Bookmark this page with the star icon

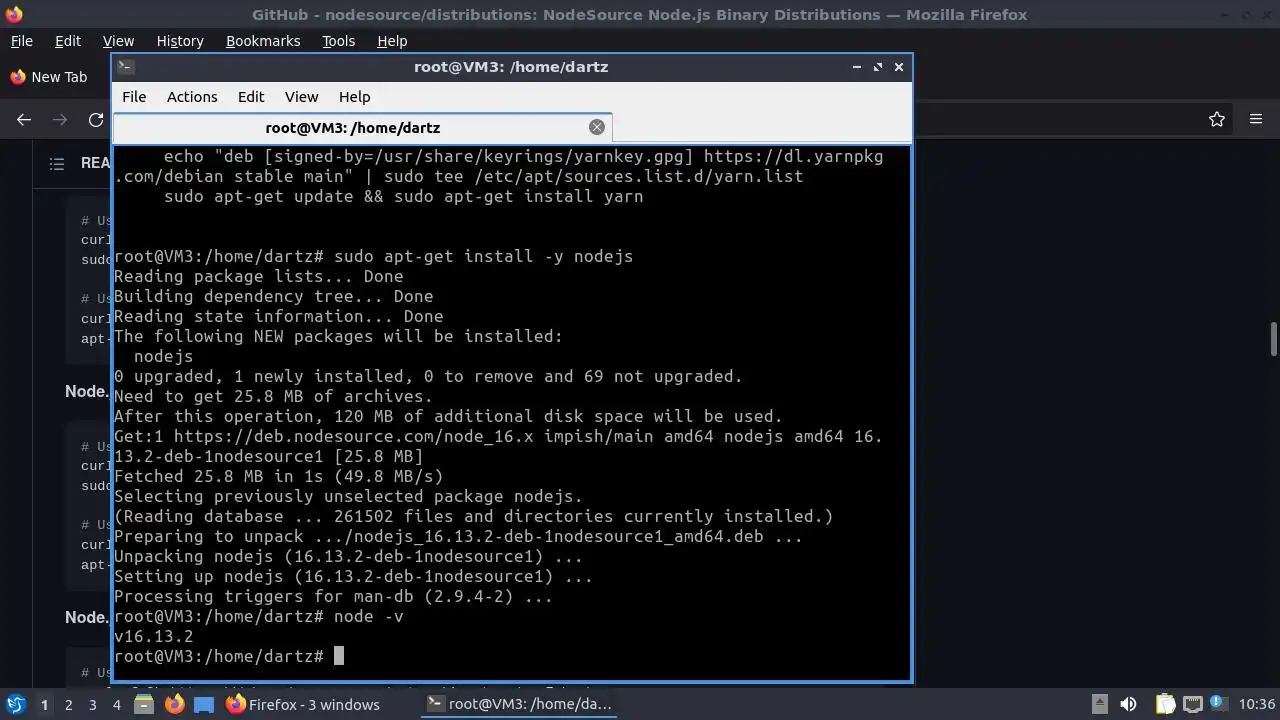1217,119
